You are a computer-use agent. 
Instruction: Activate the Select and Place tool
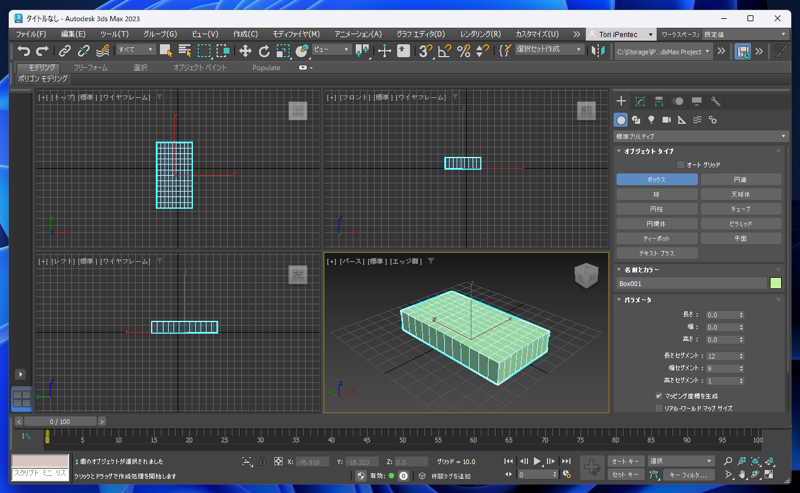pos(302,51)
